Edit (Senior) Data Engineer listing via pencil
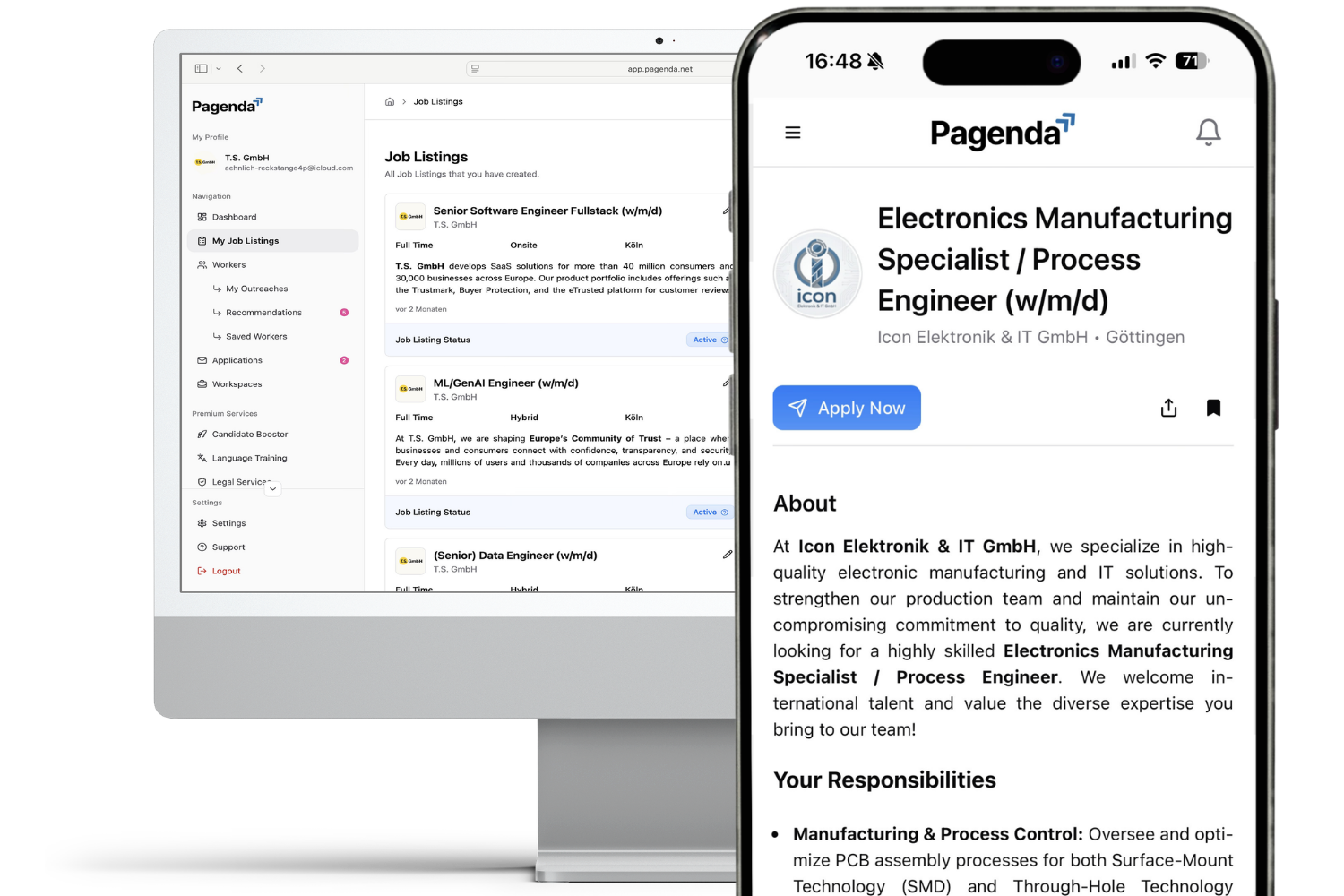1344x896 pixels. (727, 555)
